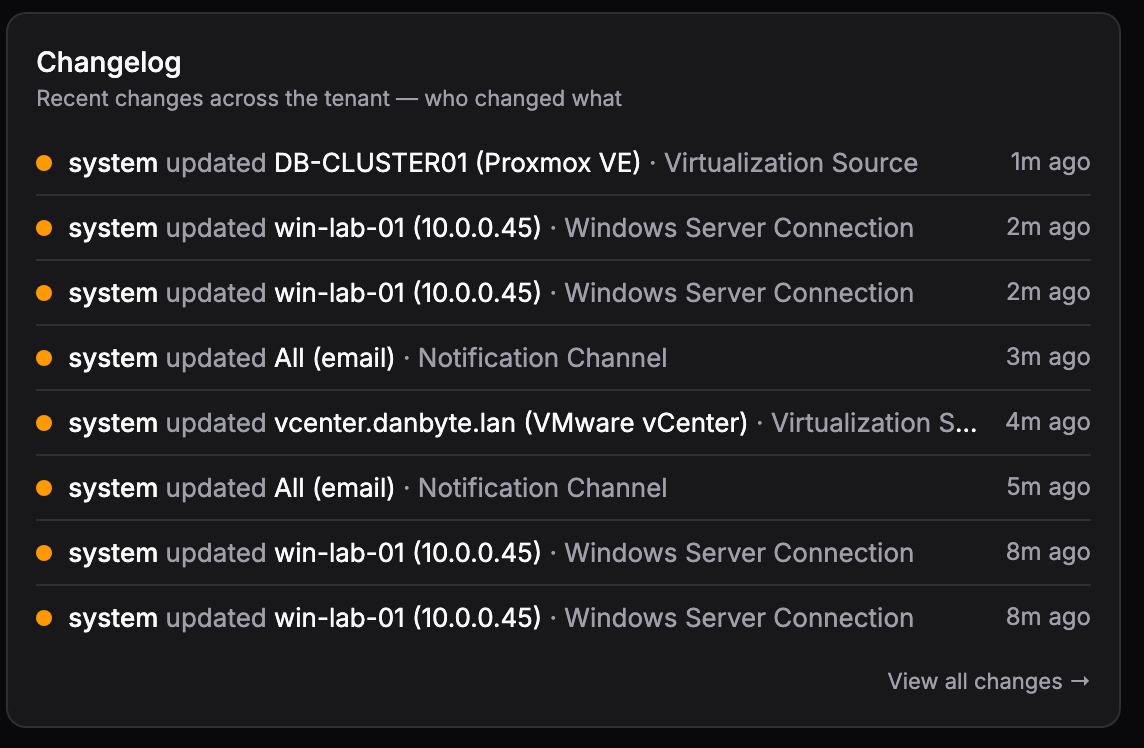Click truncated Virtualization S... label
1144x748 pixels.
click(x=874, y=423)
